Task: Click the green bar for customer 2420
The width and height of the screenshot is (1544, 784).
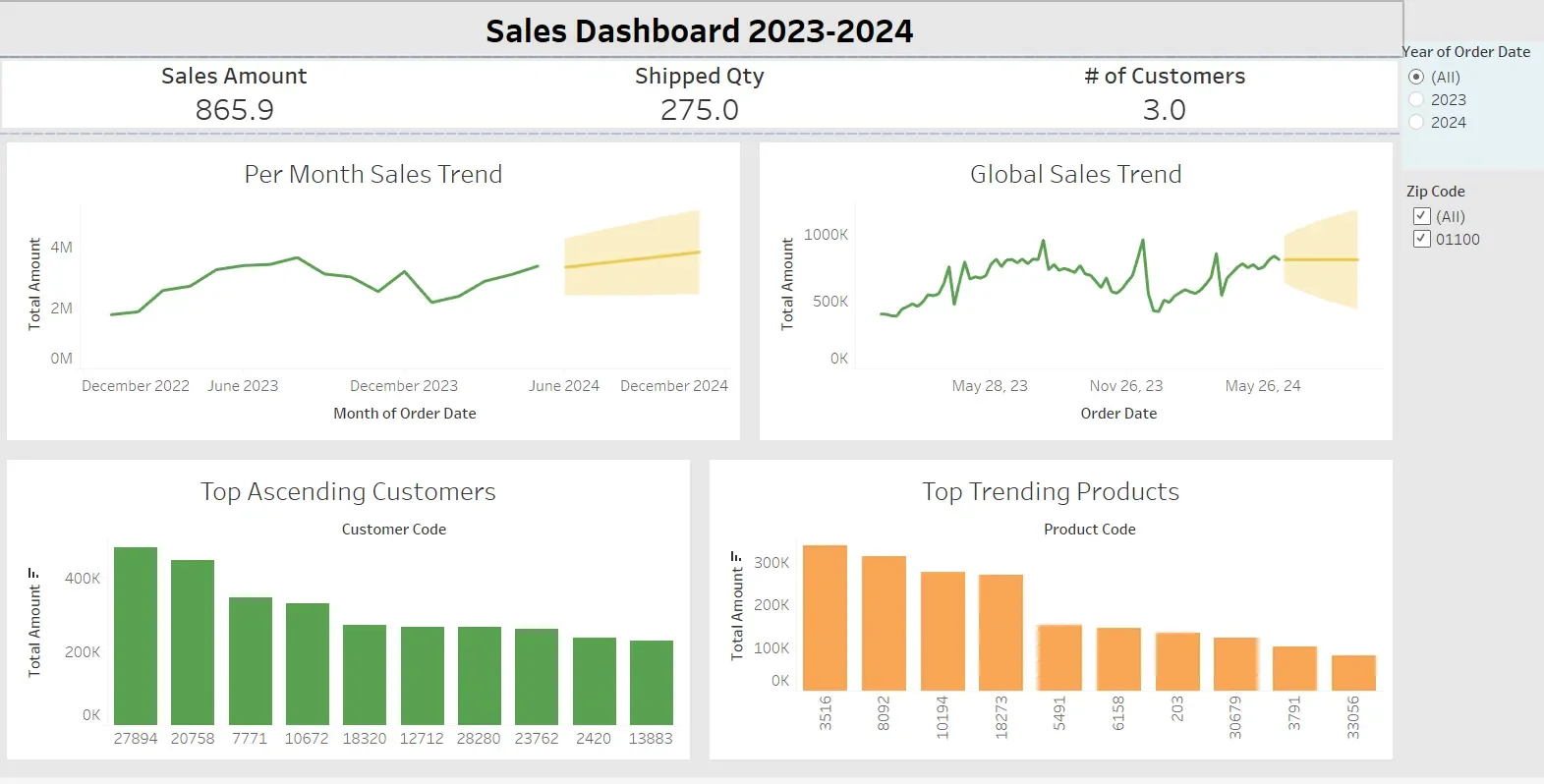Action: coord(595,681)
